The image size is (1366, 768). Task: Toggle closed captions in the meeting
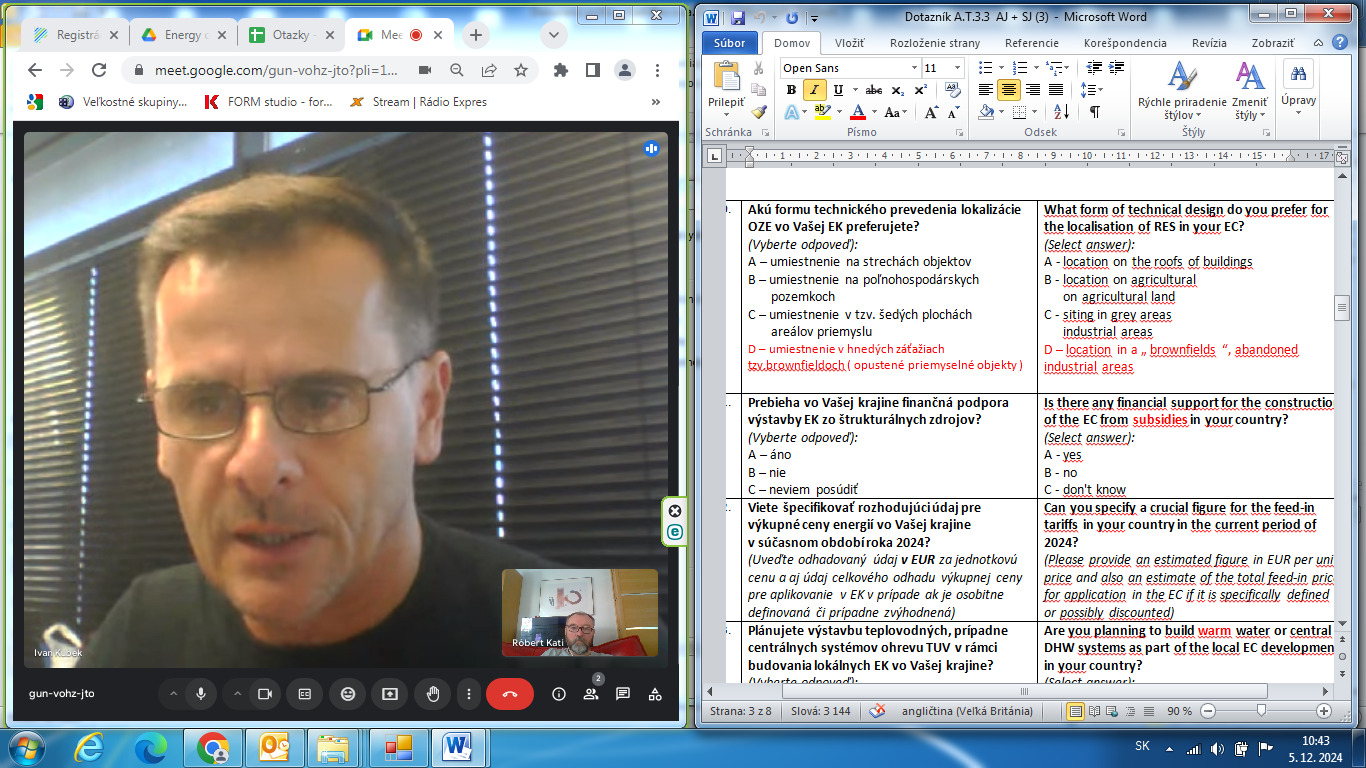(304, 694)
